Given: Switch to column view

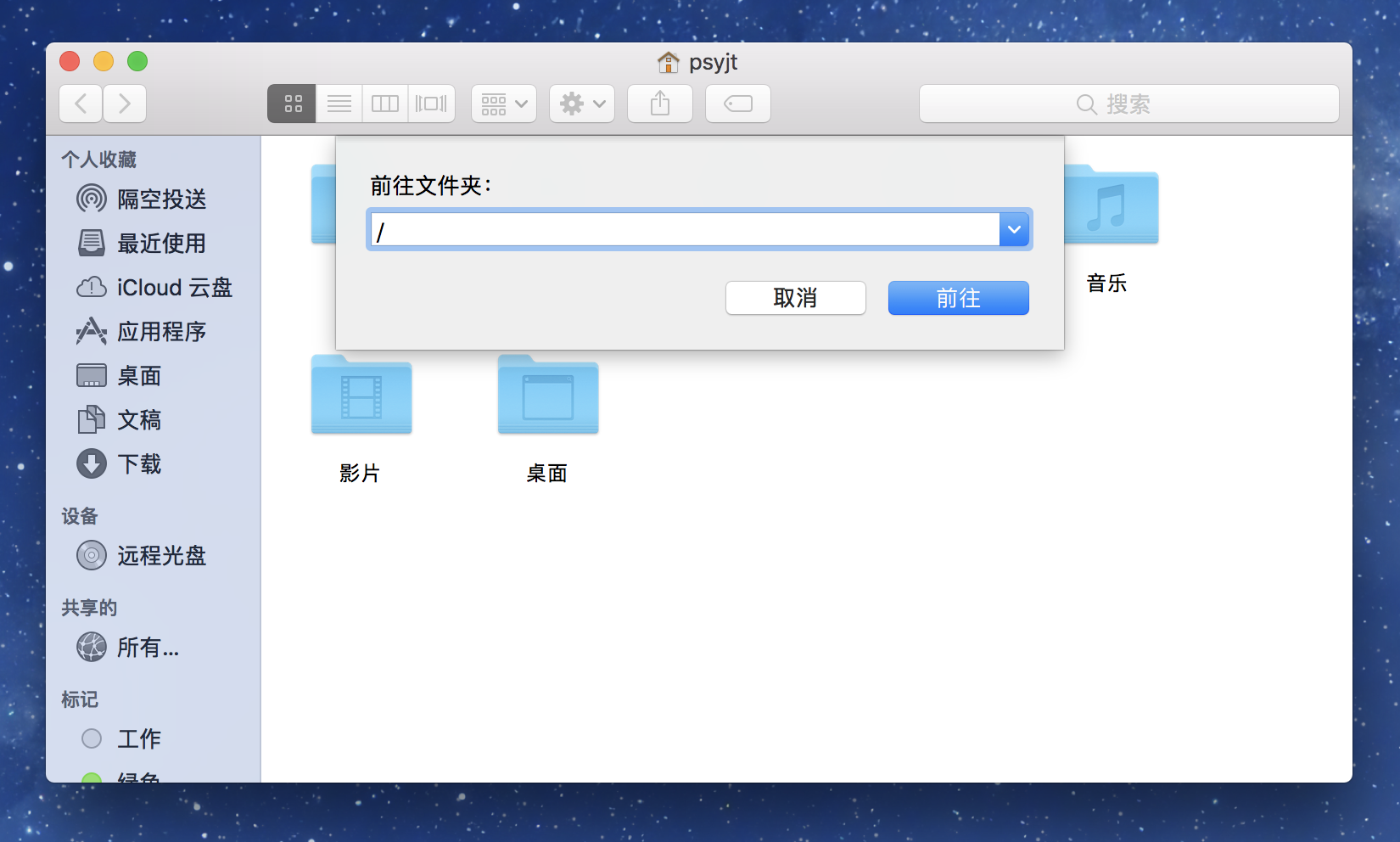Looking at the screenshot, I should [x=384, y=103].
